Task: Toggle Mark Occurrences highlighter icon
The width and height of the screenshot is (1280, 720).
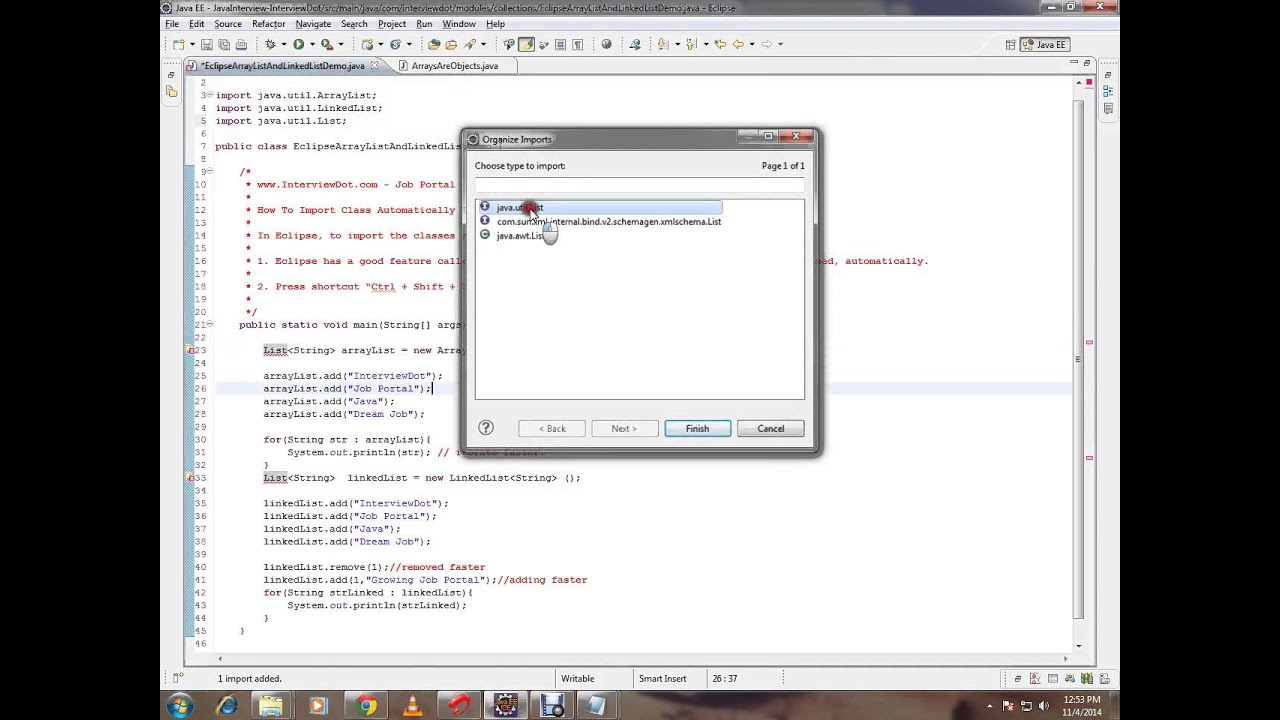Action: 526,44
